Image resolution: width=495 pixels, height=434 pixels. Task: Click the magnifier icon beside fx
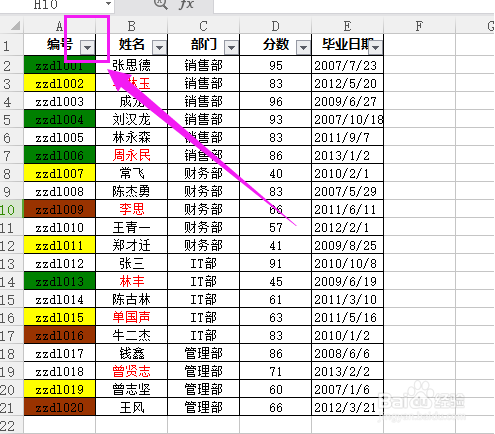coord(161,4)
